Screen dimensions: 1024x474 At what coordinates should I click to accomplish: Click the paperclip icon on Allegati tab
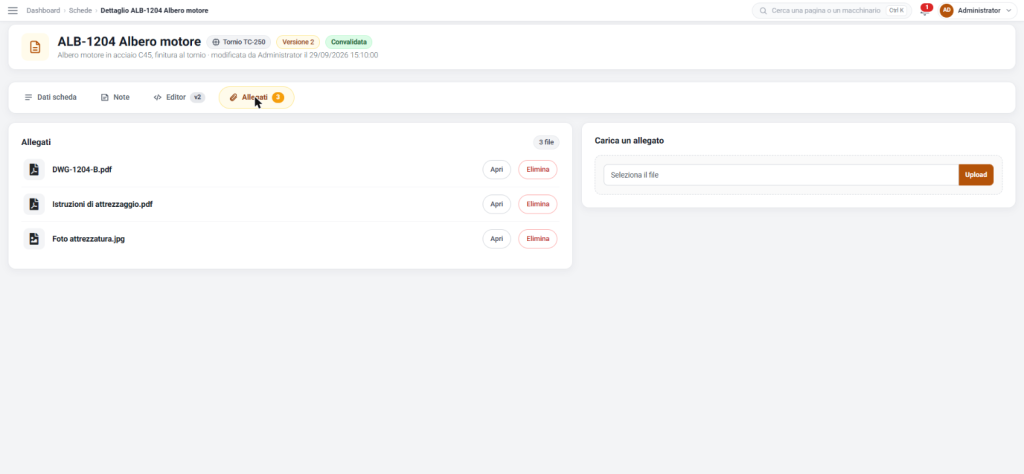(x=233, y=97)
